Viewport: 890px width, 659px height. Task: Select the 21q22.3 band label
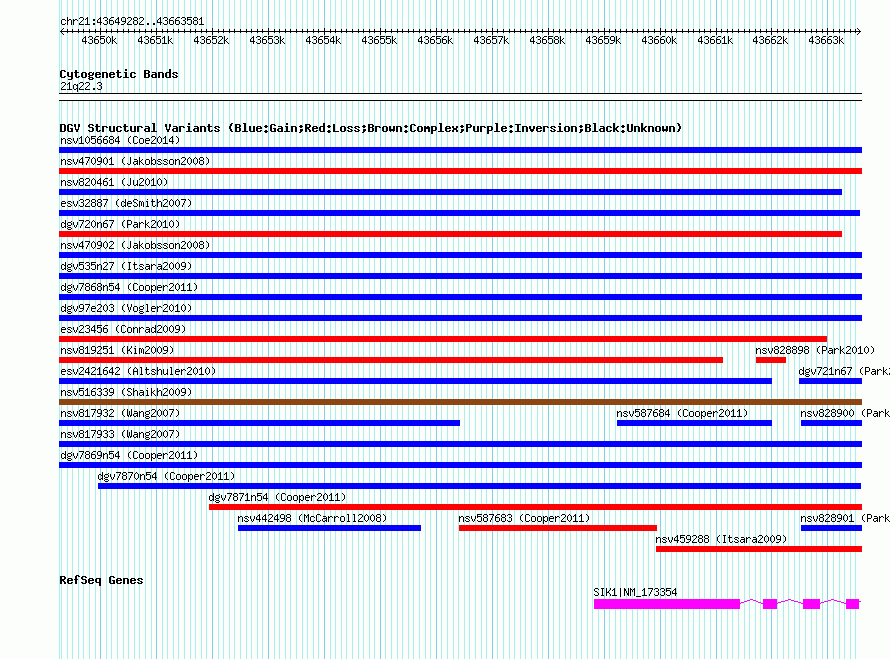click(81, 86)
